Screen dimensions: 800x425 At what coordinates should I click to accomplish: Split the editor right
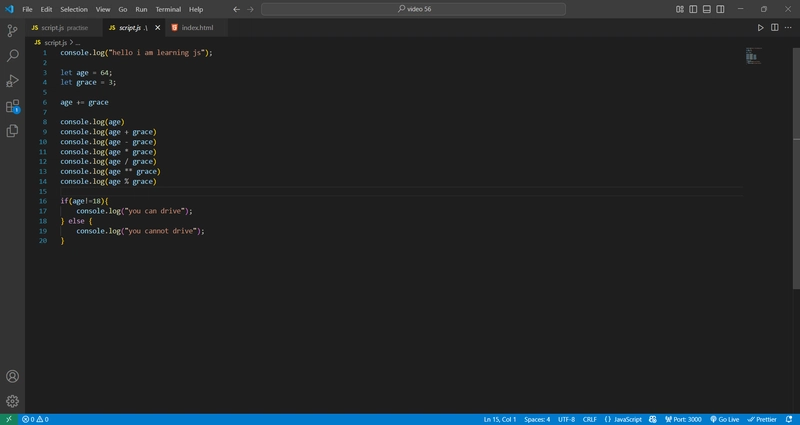click(774, 28)
